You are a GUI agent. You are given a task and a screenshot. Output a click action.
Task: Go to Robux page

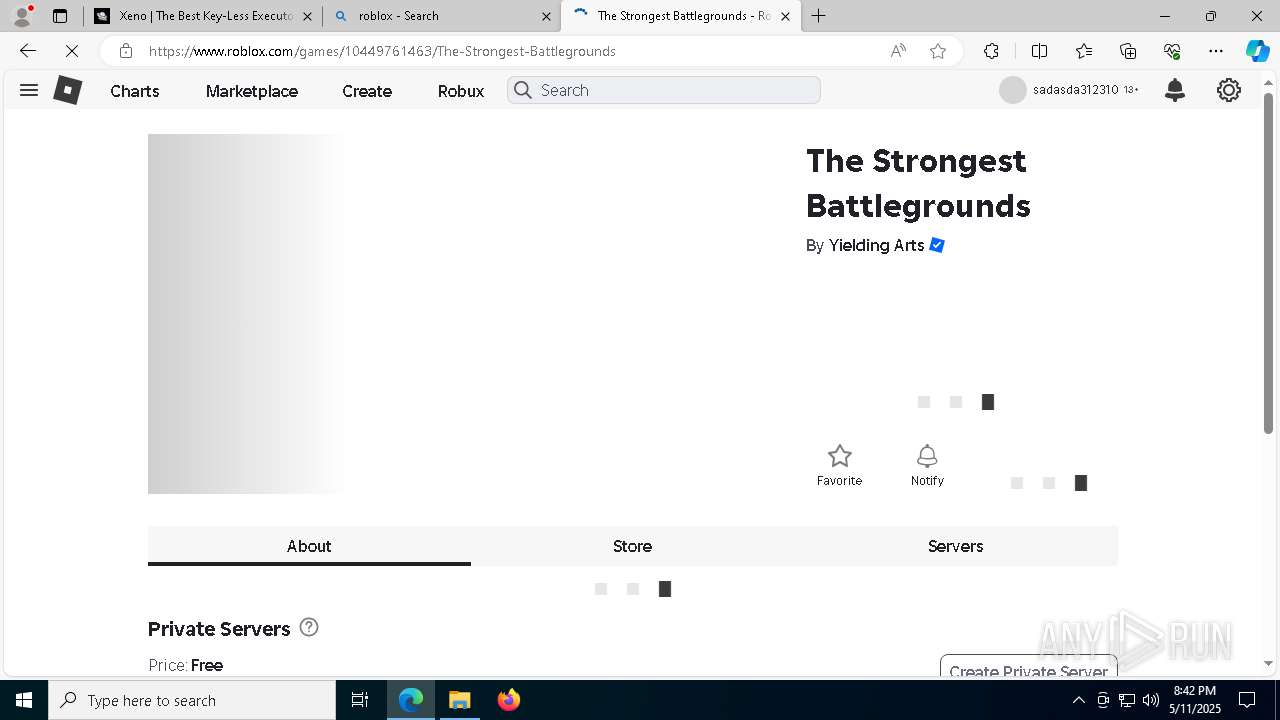[x=461, y=91]
